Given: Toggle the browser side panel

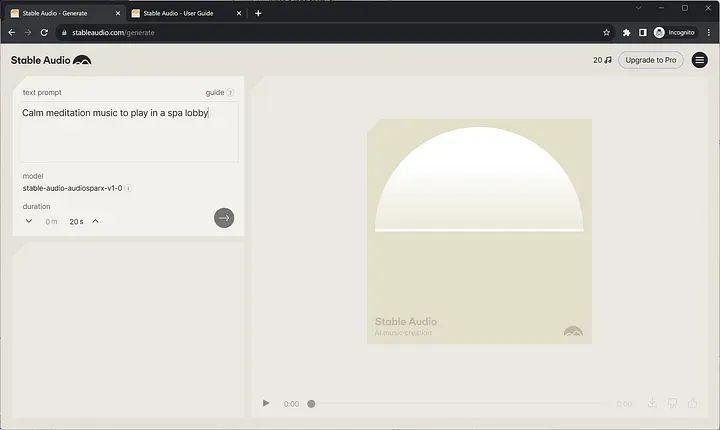Looking at the screenshot, I should [x=643, y=32].
